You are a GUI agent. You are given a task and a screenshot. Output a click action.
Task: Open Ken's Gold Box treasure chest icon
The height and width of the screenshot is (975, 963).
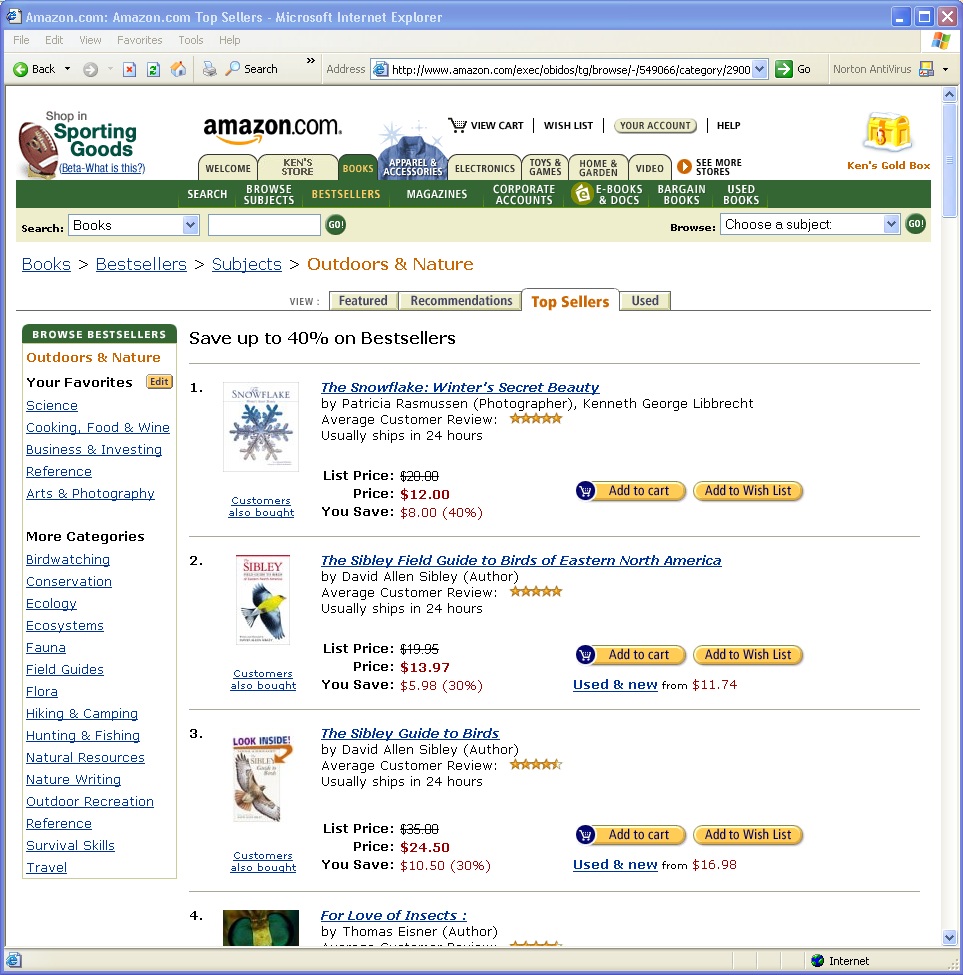(x=888, y=132)
